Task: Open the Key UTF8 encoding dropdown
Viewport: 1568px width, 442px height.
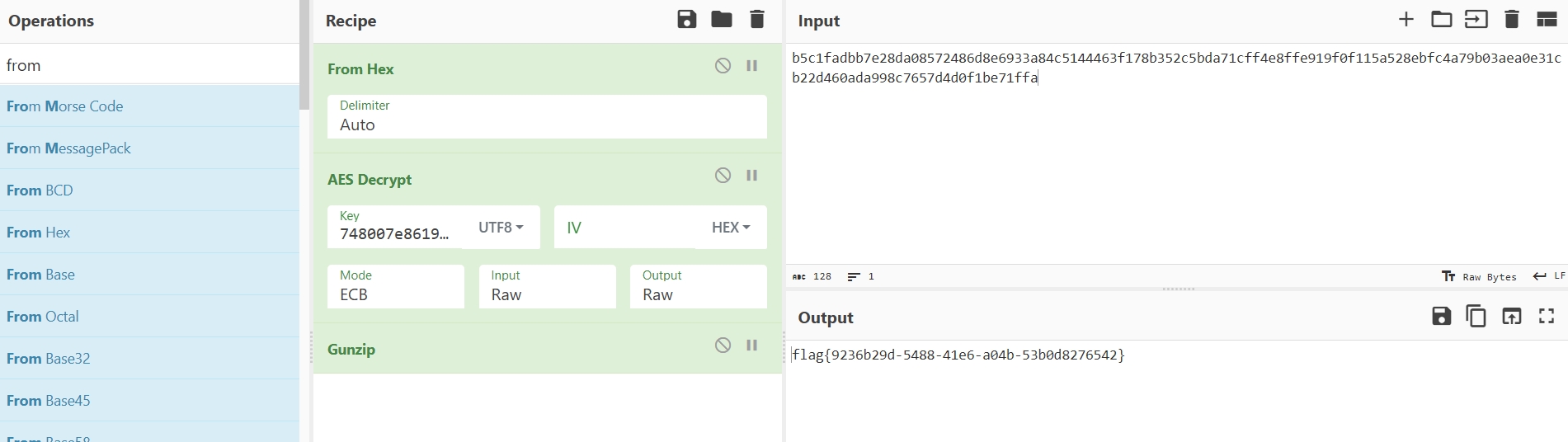Action: click(501, 228)
